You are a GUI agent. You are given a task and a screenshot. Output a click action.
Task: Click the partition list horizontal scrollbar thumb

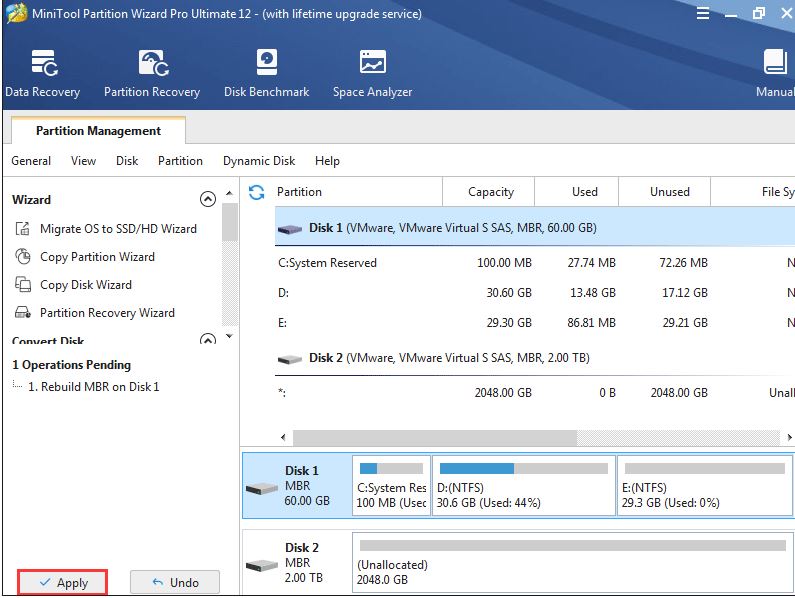tap(435, 437)
